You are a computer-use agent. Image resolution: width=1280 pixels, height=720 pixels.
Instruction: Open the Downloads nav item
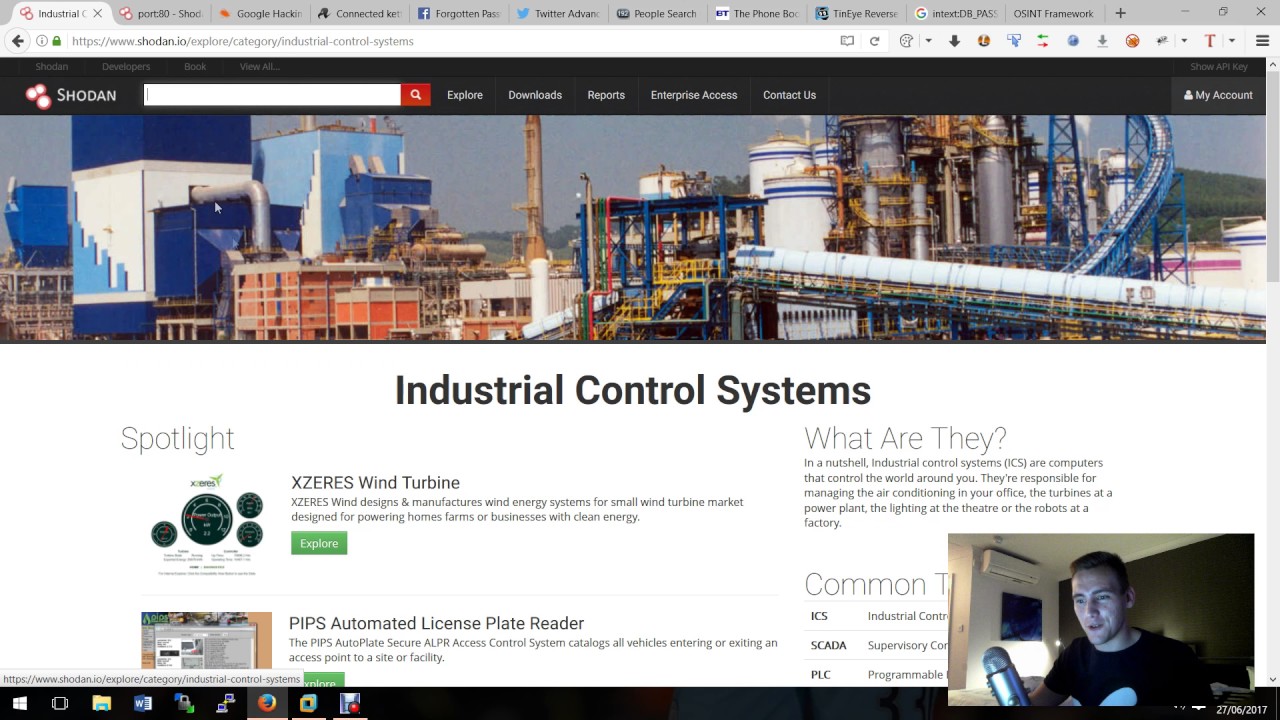(535, 95)
